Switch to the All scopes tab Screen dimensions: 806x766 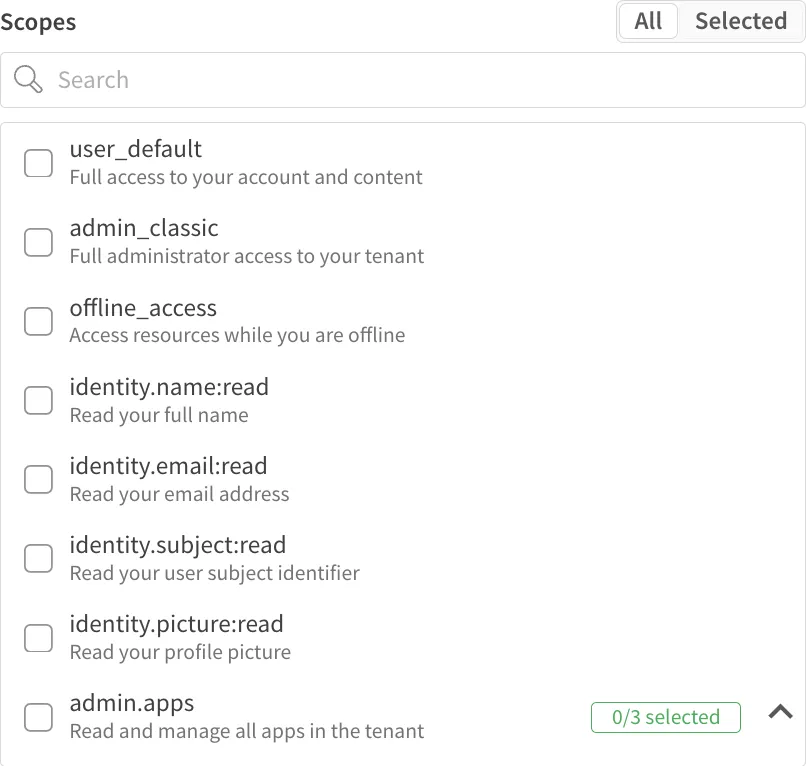(x=648, y=21)
